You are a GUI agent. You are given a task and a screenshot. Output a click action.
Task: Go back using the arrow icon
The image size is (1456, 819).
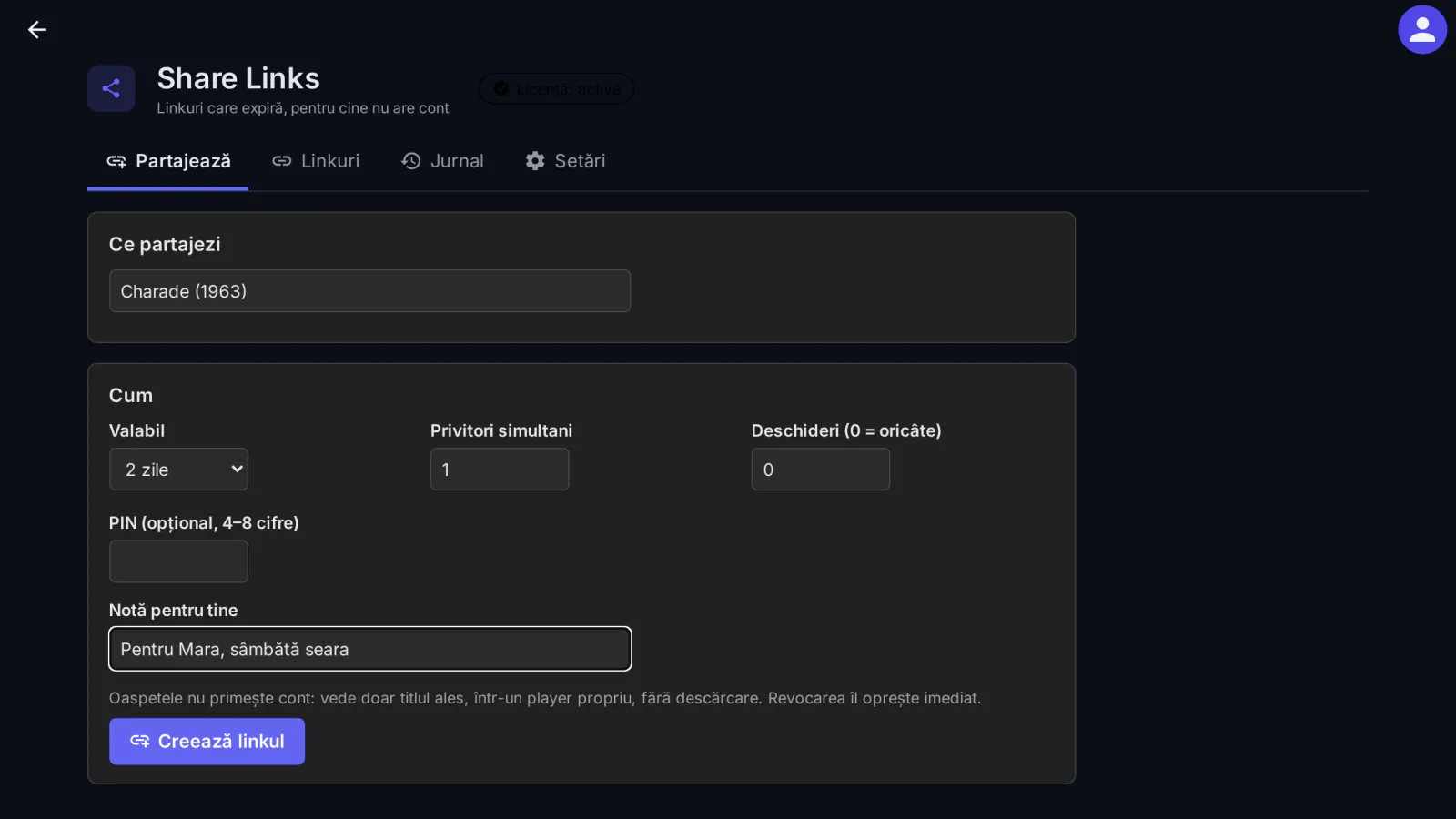(x=37, y=30)
